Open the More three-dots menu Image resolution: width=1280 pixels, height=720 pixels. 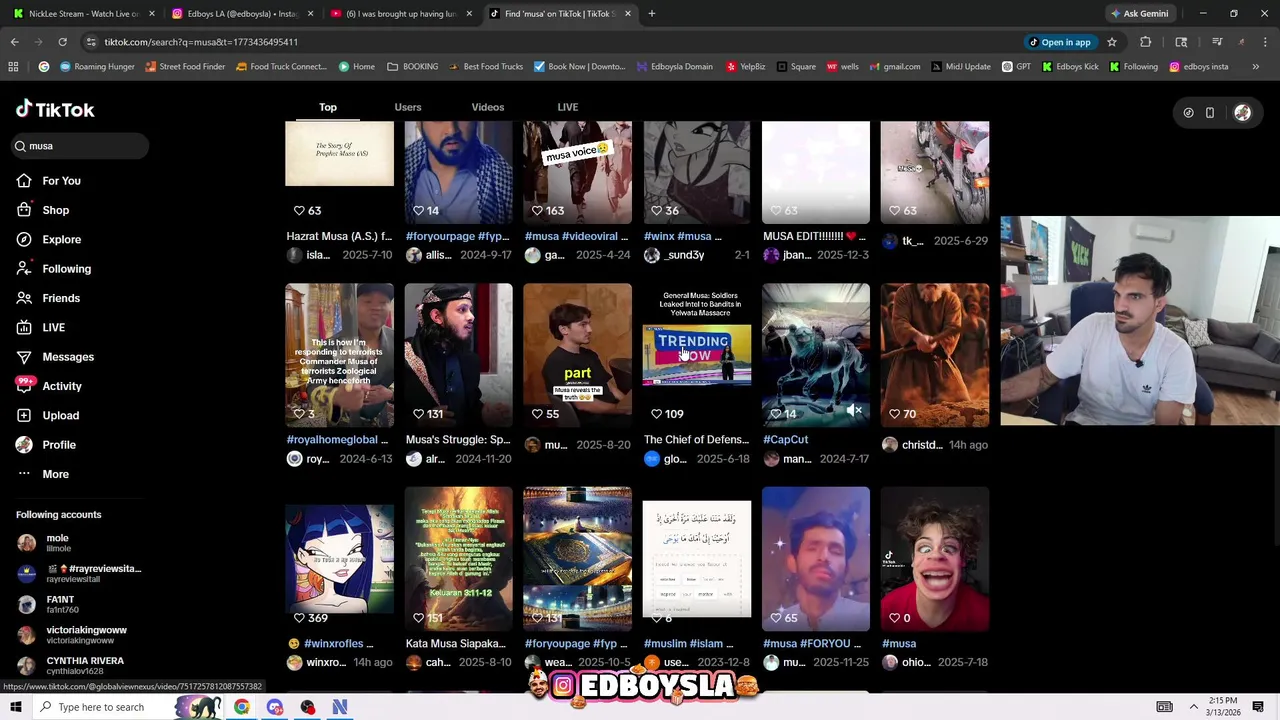click(x=24, y=474)
